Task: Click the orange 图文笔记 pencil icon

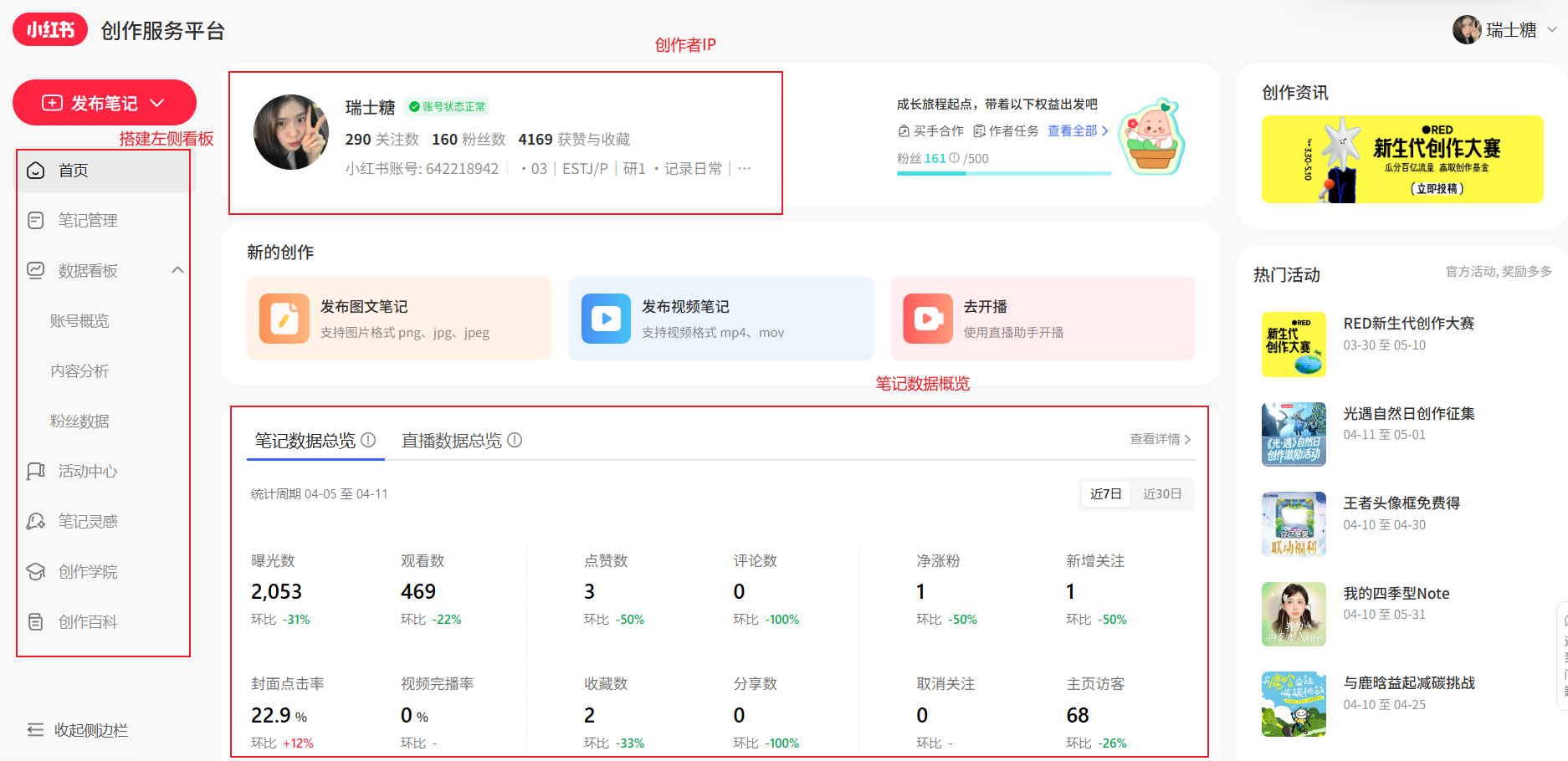Action: click(284, 319)
